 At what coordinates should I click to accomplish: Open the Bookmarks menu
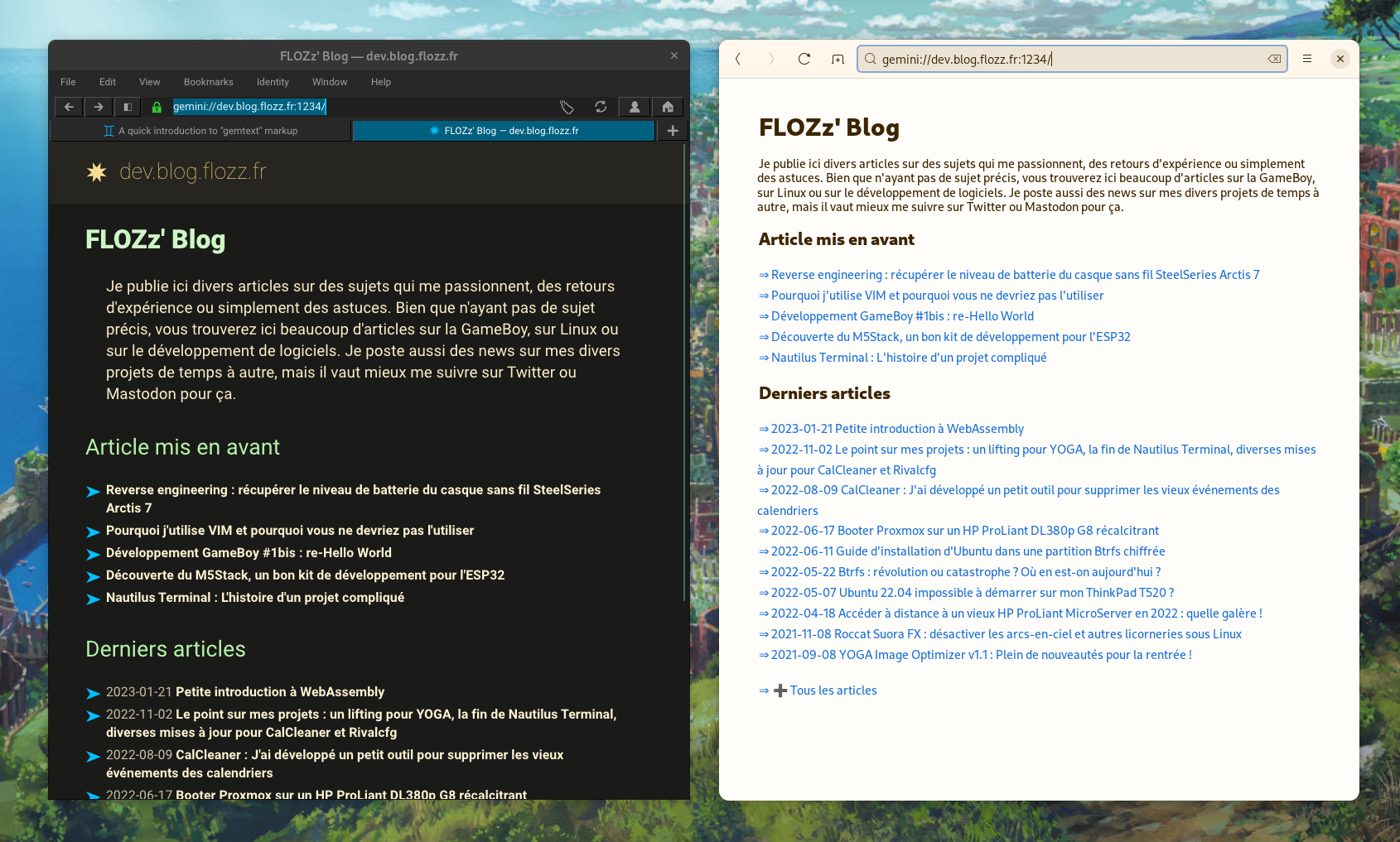pos(209,82)
